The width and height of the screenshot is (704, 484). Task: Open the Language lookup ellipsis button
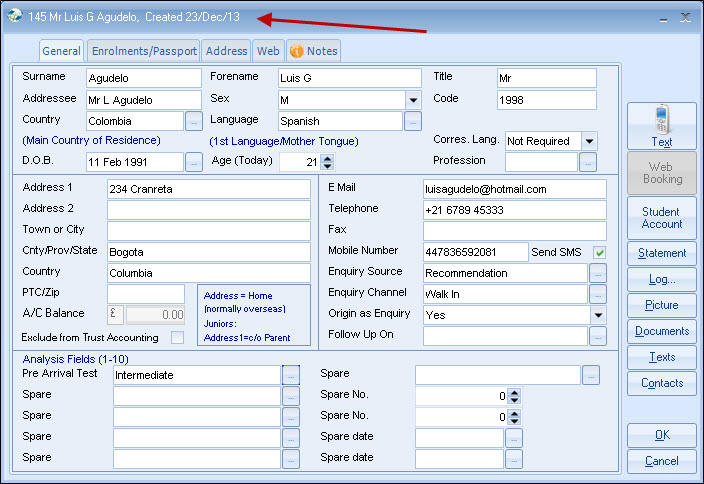pos(412,121)
